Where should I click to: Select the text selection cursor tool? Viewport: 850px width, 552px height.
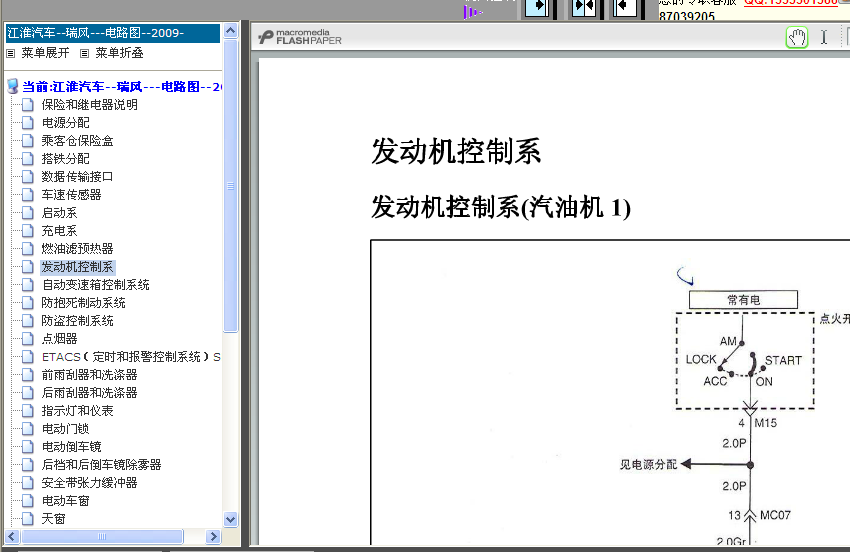pyautogui.click(x=823, y=37)
